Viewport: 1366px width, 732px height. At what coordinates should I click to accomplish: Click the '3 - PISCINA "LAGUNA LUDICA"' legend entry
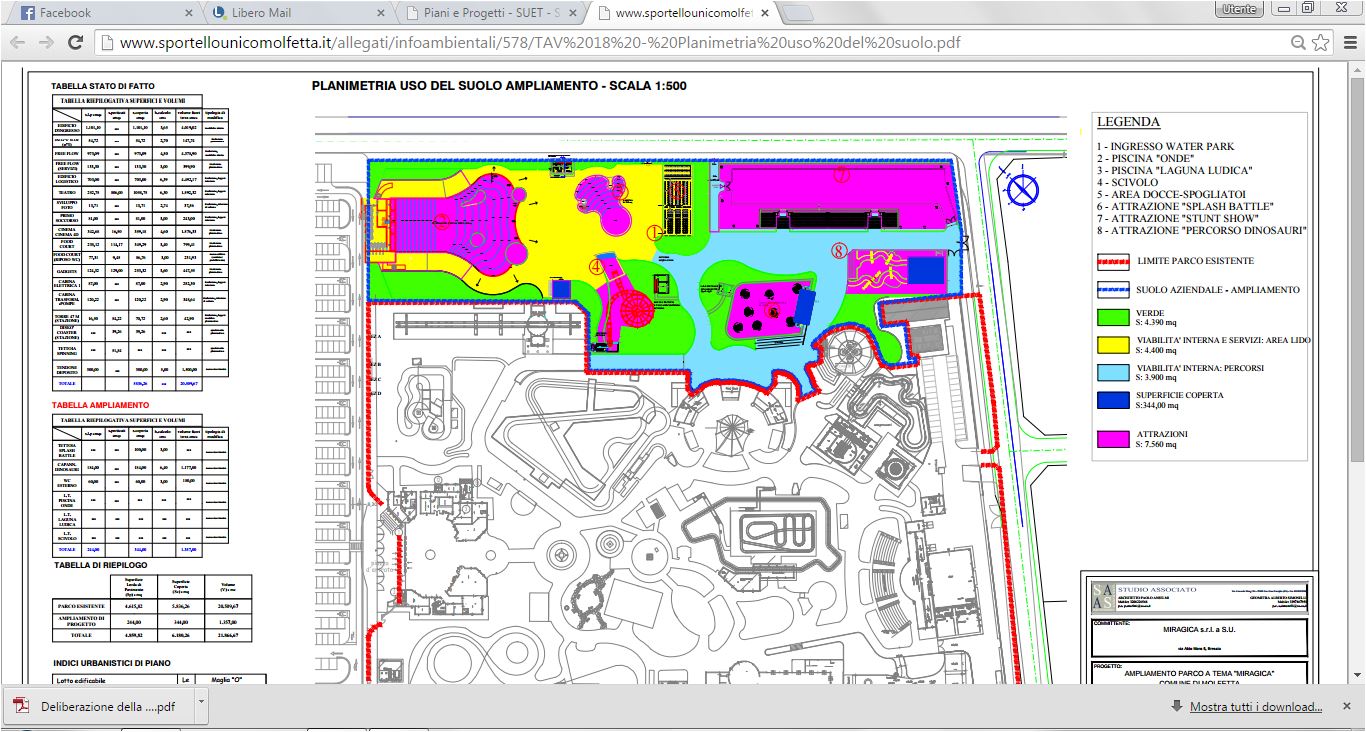pyautogui.click(x=1173, y=171)
